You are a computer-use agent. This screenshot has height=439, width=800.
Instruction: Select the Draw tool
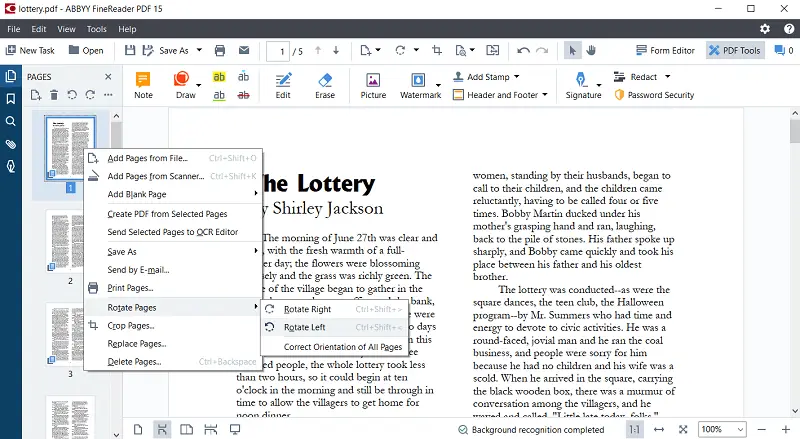[x=185, y=86]
